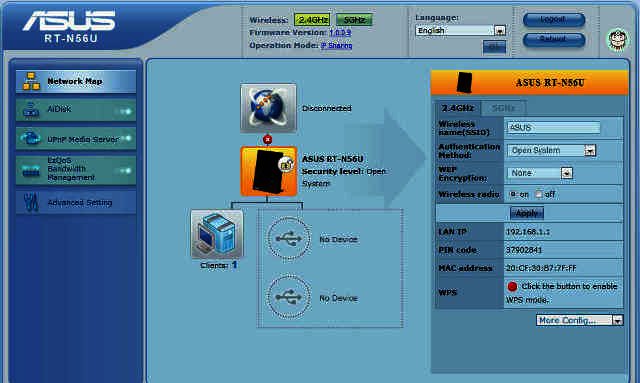Click the Apply button
640x383 pixels.
(527, 213)
